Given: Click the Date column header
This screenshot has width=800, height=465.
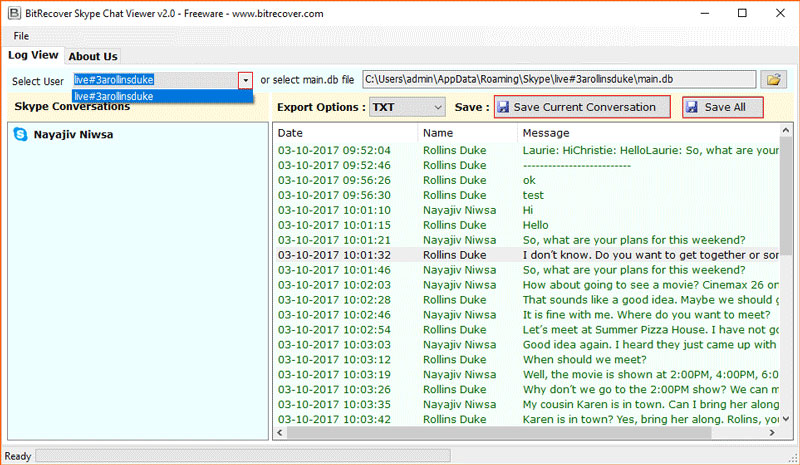Looking at the screenshot, I should (290, 133).
